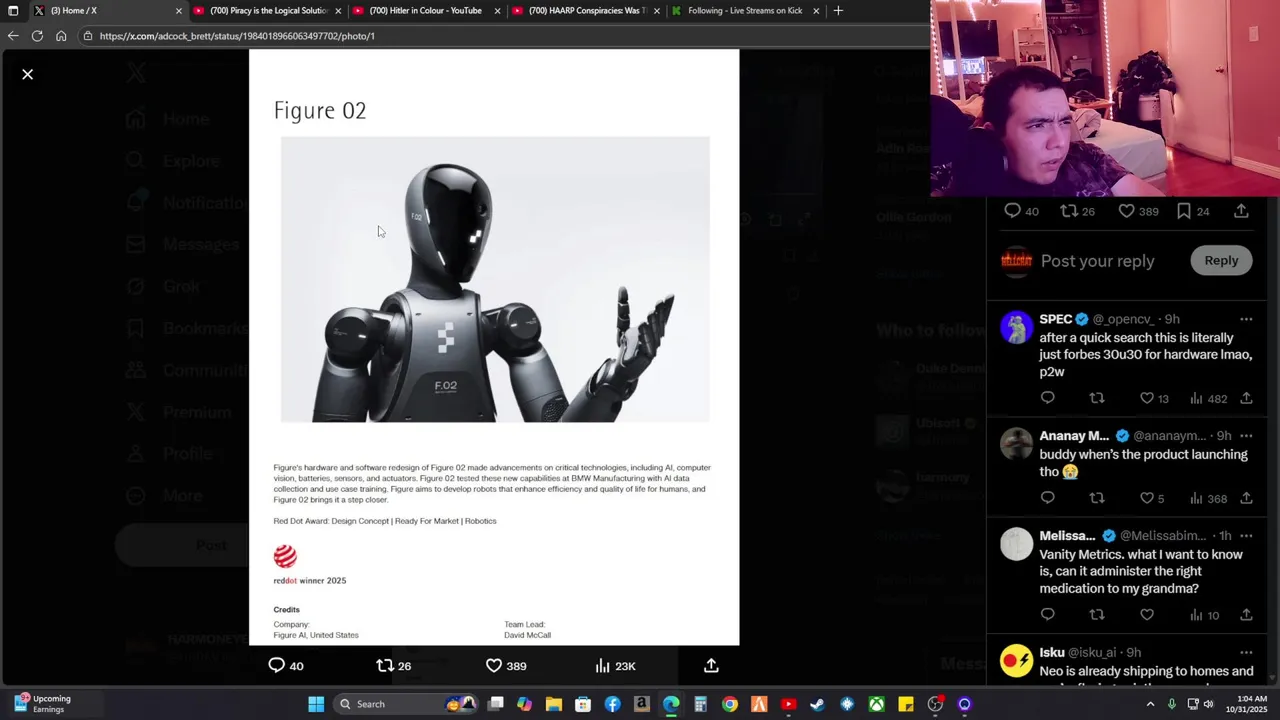
Task: Click the x.com address bar URL
Action: tap(237, 36)
